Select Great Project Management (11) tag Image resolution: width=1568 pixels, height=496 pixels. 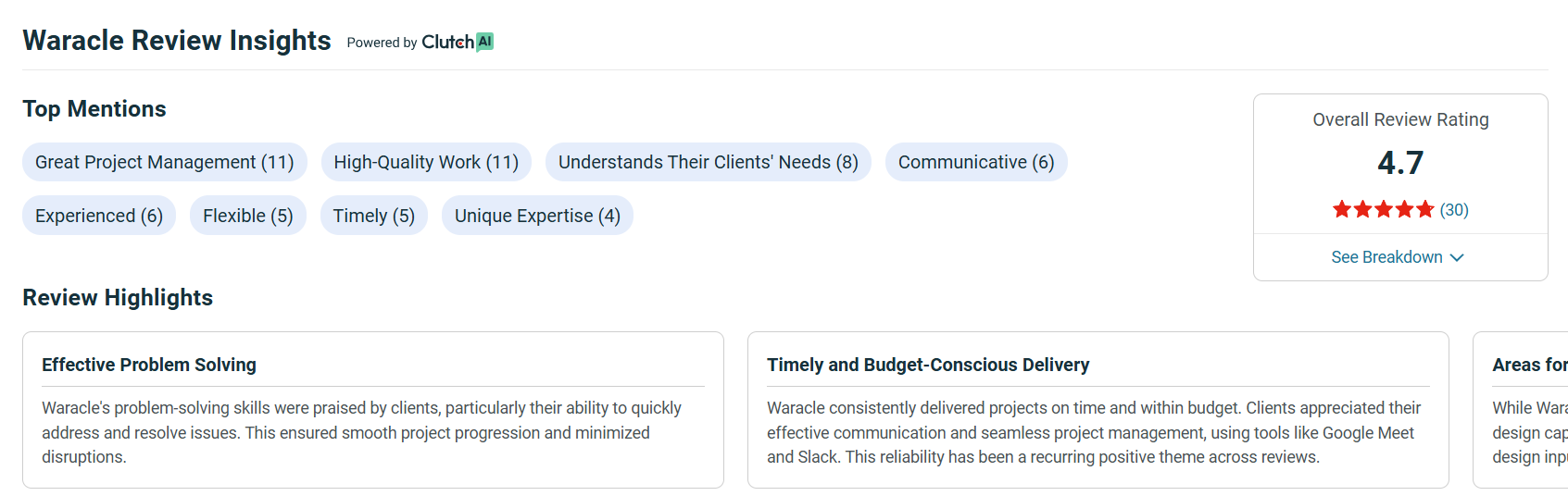(165, 162)
